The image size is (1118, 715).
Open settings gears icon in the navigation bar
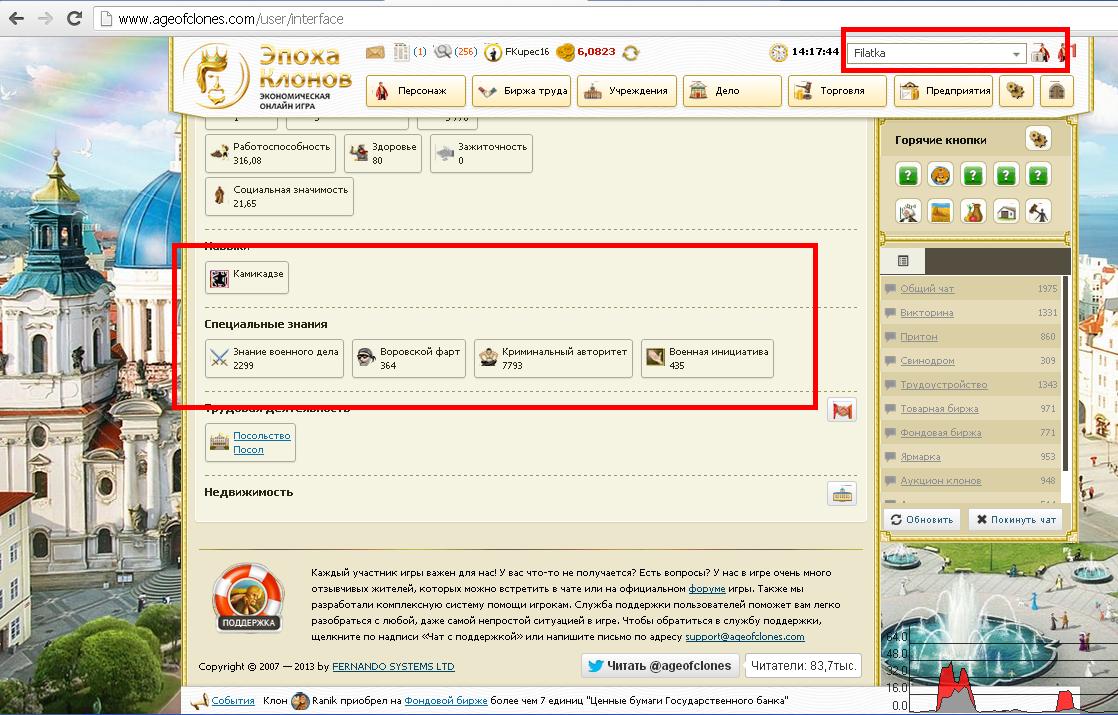tap(1016, 91)
